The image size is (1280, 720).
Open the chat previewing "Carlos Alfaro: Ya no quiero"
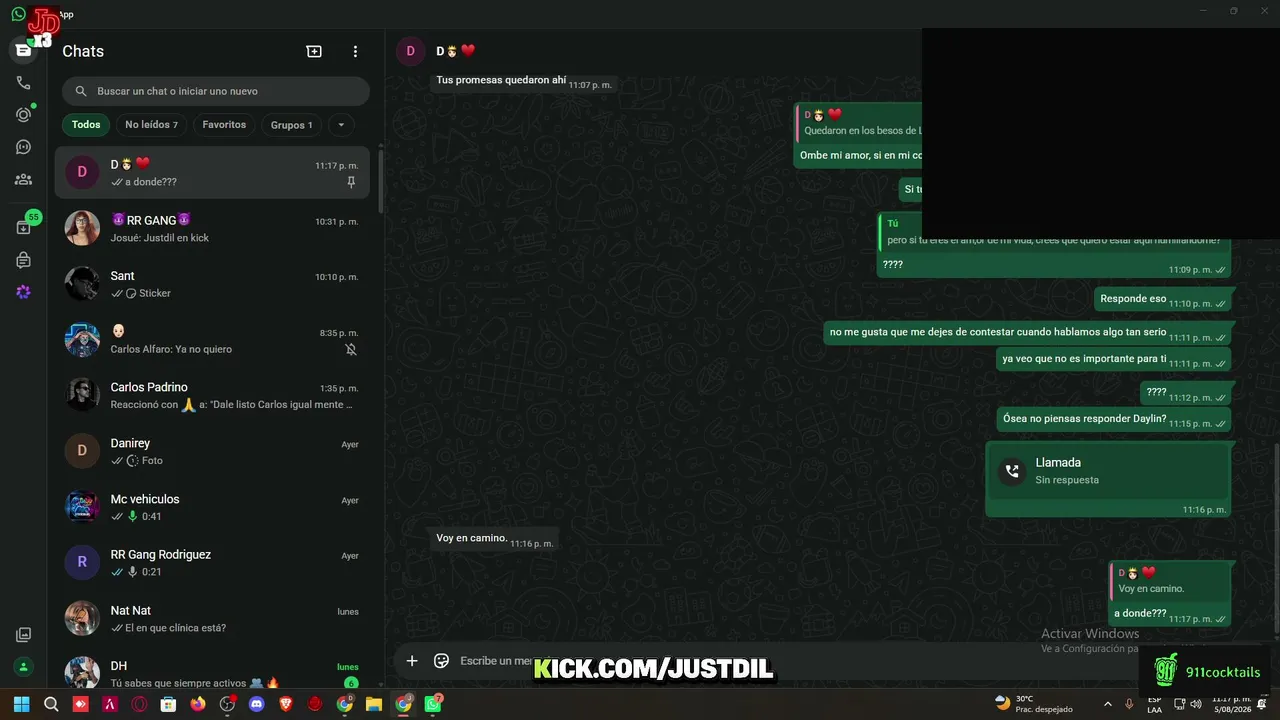[x=212, y=340]
